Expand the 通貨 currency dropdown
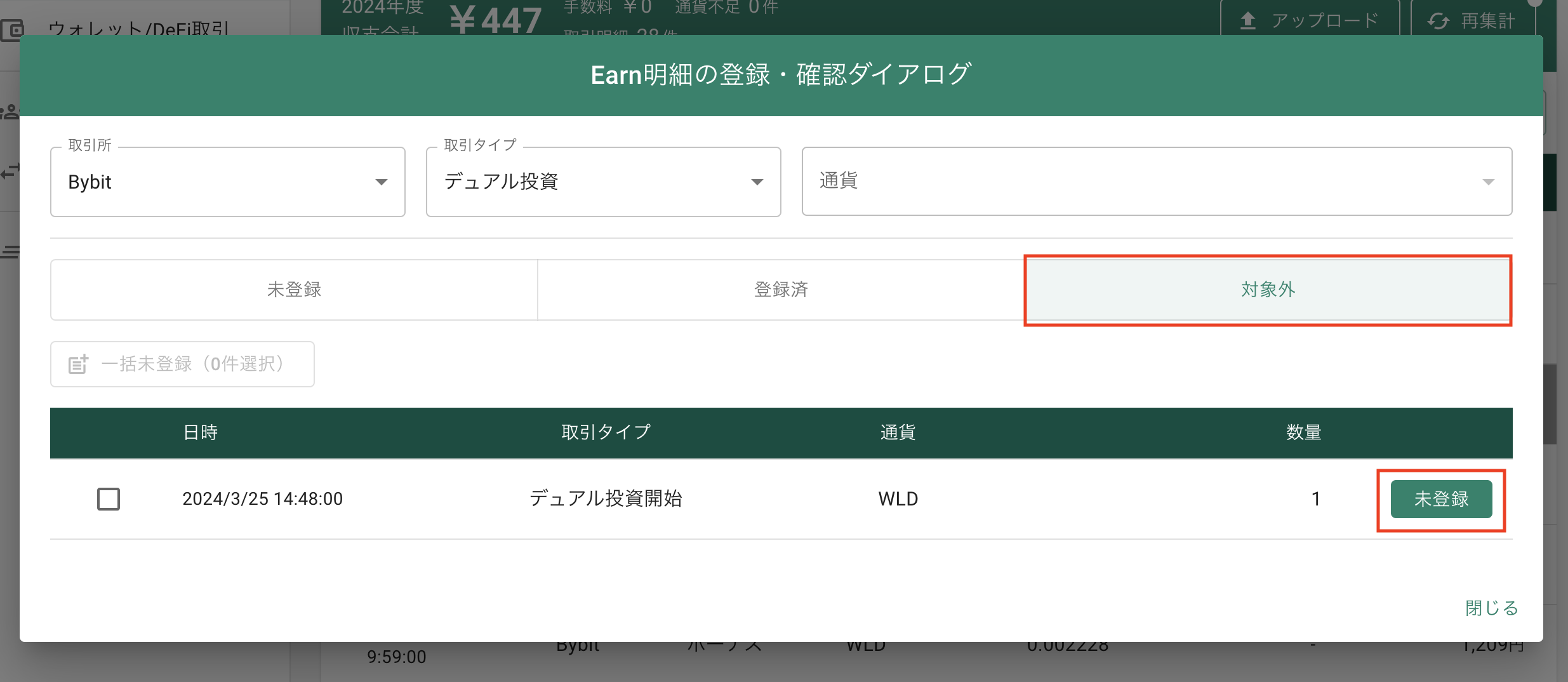Screen dimensions: 1568x682 click(x=1157, y=182)
